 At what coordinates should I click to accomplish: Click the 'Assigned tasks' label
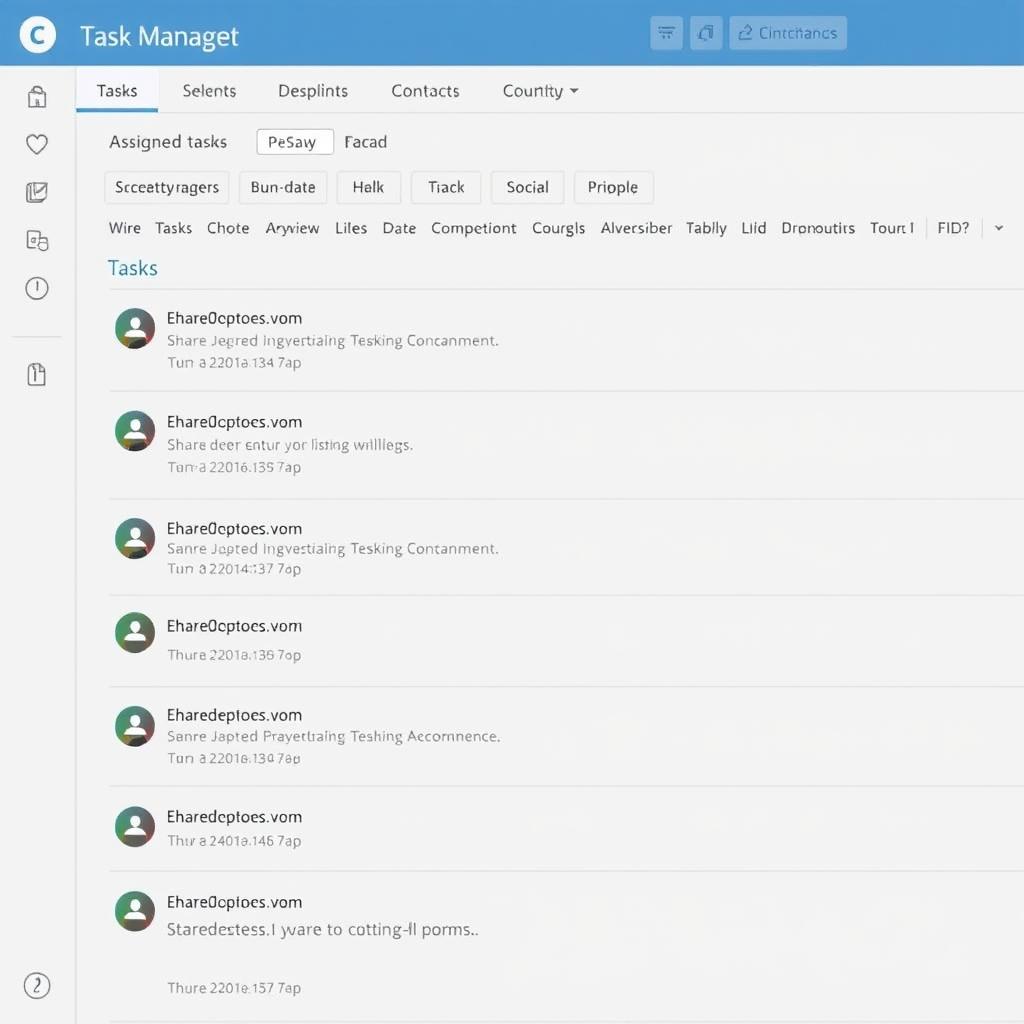tap(168, 142)
